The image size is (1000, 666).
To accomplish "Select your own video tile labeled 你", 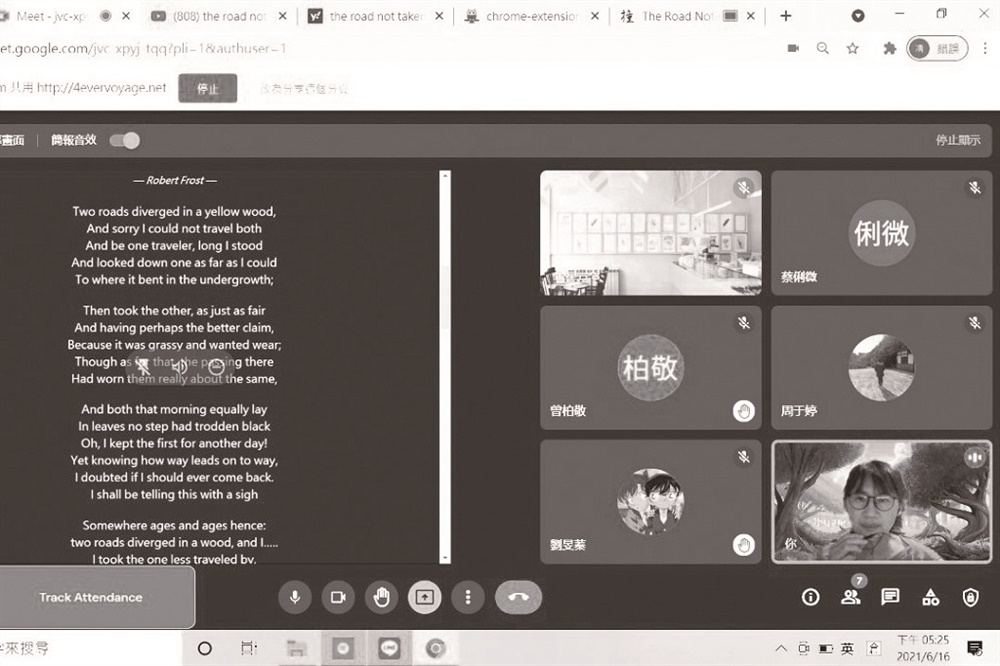I will click(881, 501).
